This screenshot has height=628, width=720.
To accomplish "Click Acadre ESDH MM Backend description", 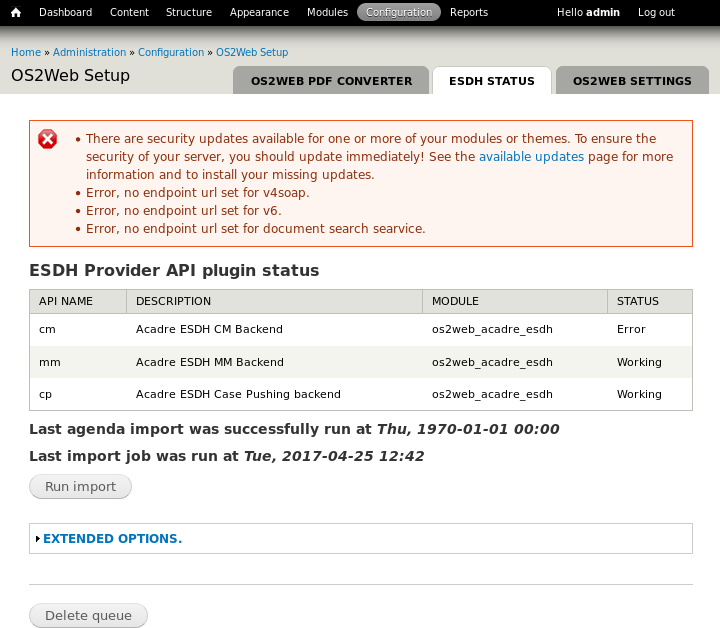I will (x=209, y=362).
